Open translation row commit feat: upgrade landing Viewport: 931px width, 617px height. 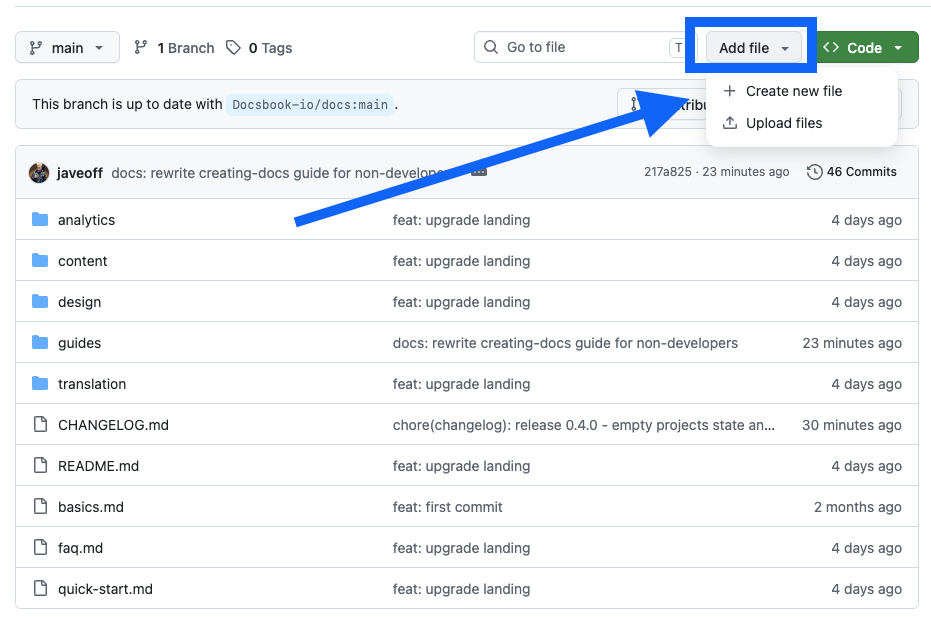[x=461, y=384]
